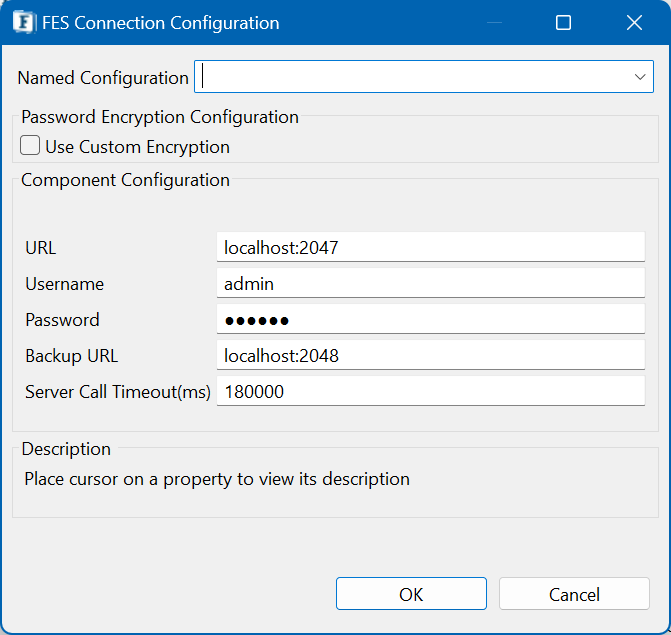Select the Username field containing admin
Image resolution: width=671 pixels, height=635 pixels.
pos(430,284)
